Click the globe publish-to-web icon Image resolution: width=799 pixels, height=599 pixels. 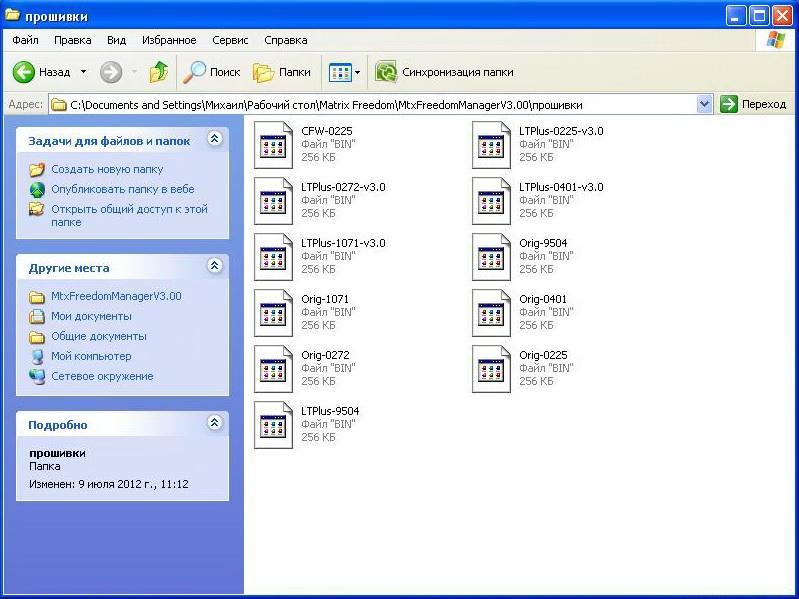point(37,189)
